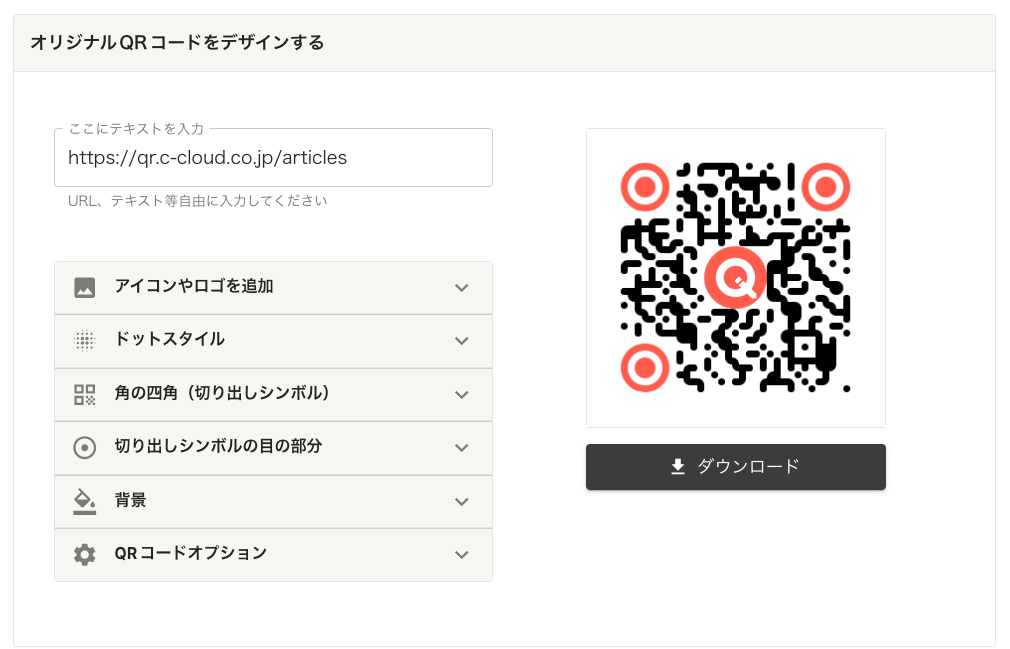Expand the 角の四角（切り出しシンボル）section
This screenshot has width=1010, height=649.
click(273, 394)
